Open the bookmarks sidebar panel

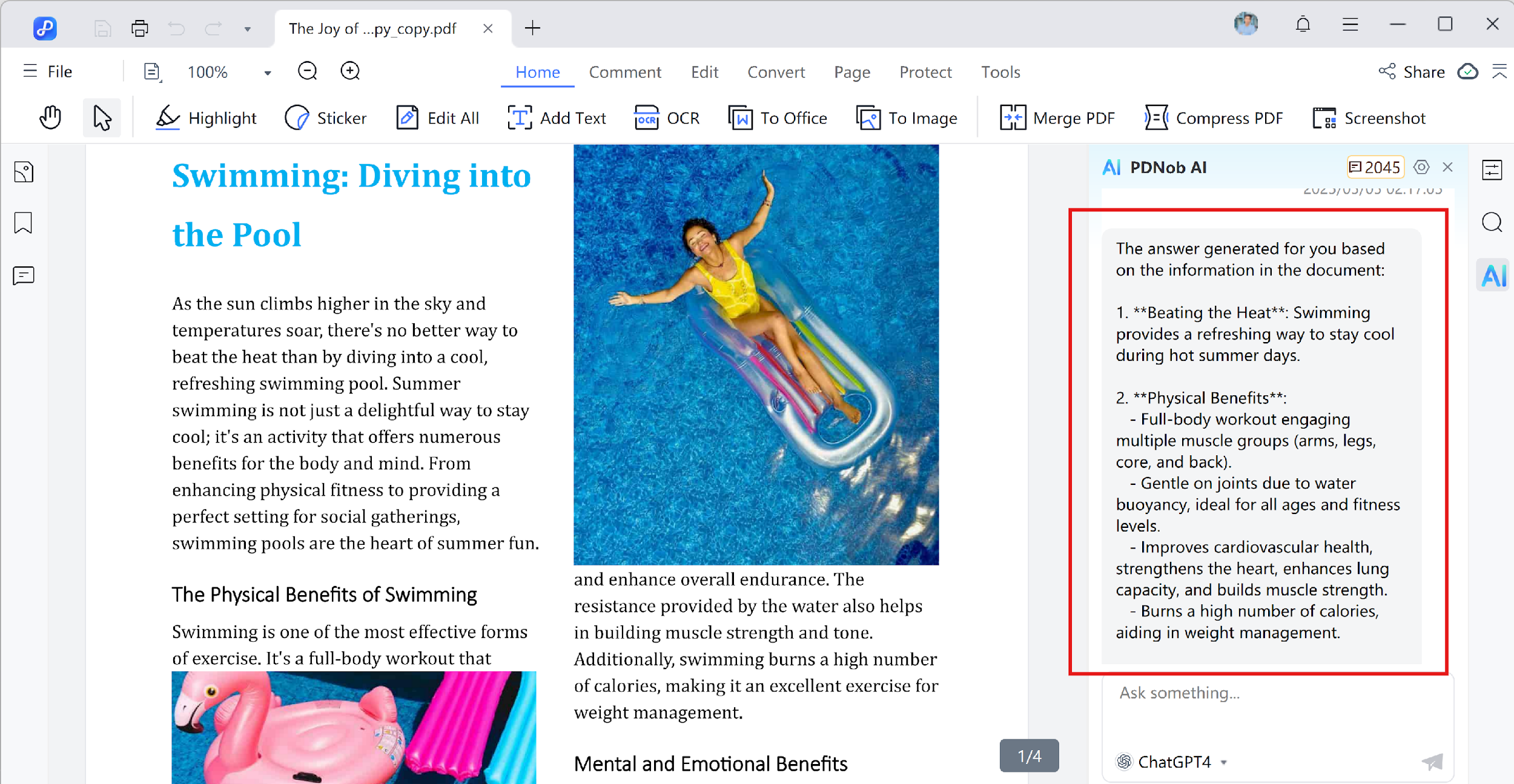[x=24, y=223]
